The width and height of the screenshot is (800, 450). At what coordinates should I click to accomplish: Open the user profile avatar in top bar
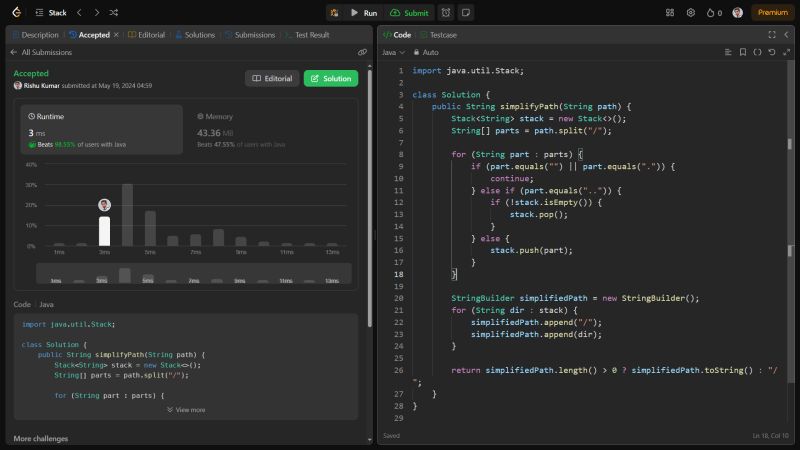(737, 13)
